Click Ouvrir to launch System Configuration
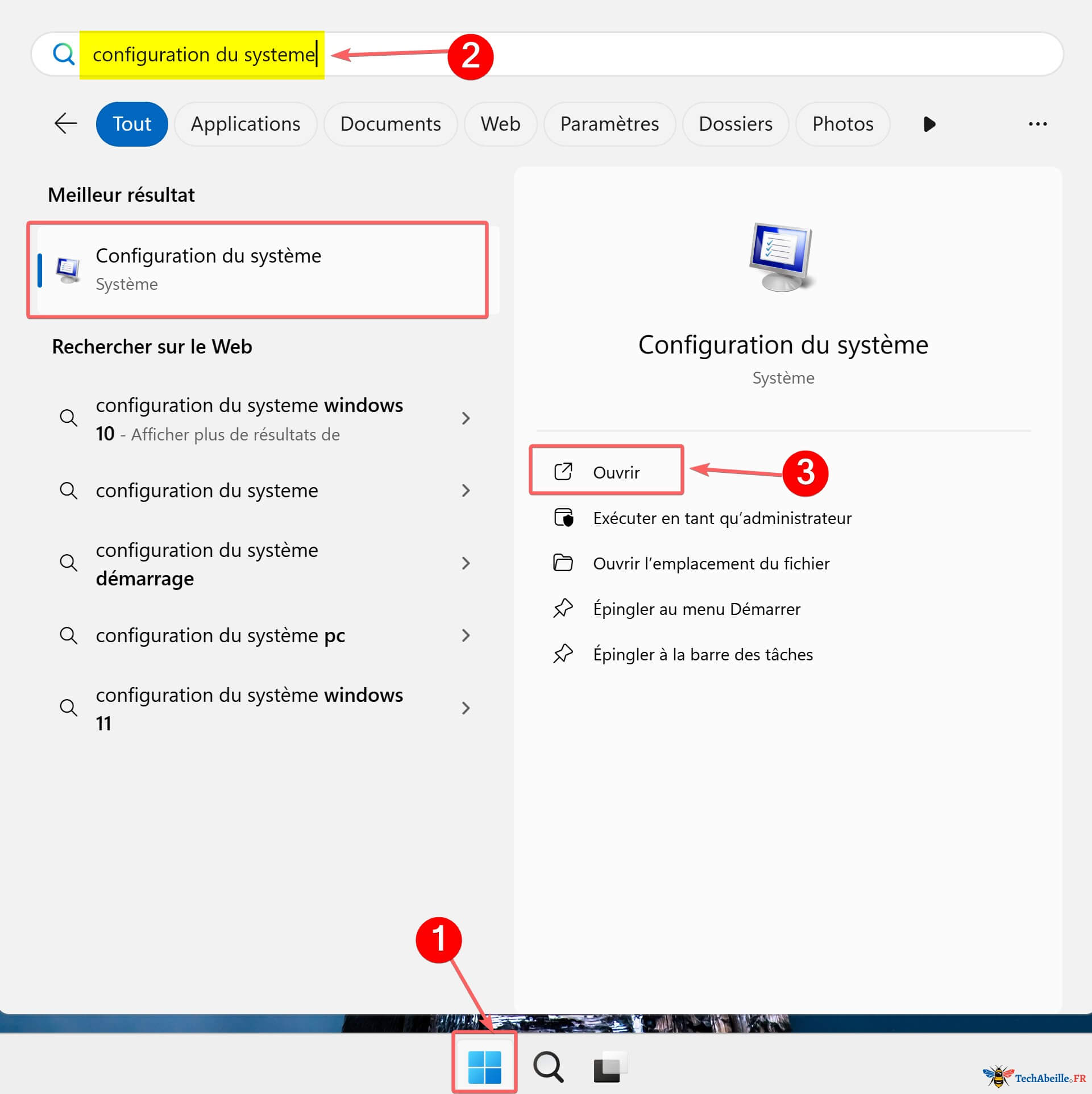 (616, 472)
